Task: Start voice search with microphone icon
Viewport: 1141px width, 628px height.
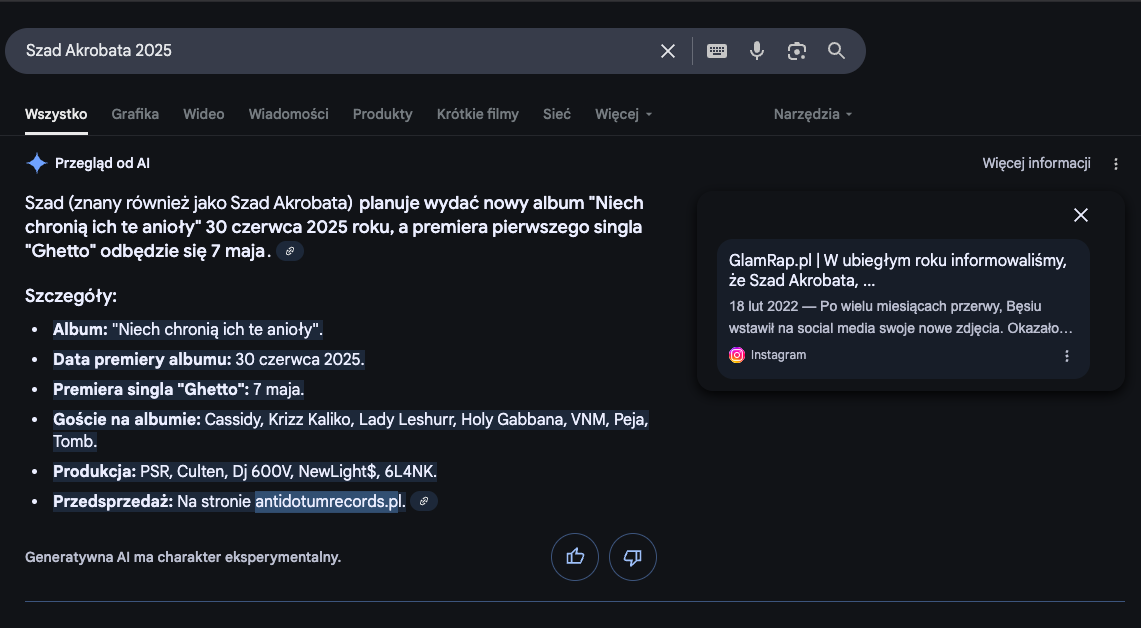Action: [757, 51]
